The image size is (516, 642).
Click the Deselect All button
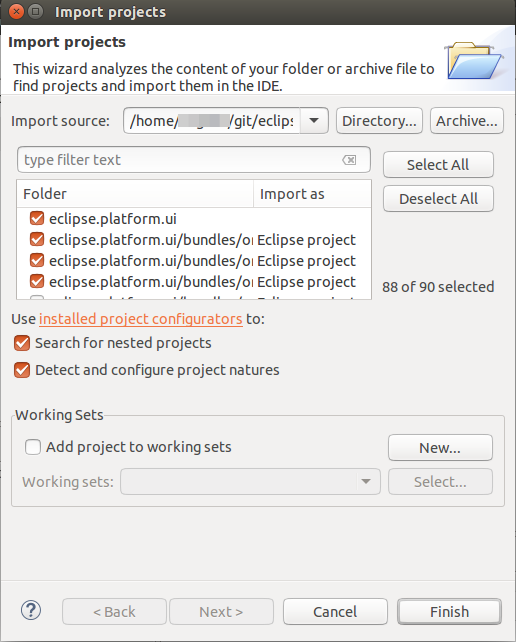438,199
